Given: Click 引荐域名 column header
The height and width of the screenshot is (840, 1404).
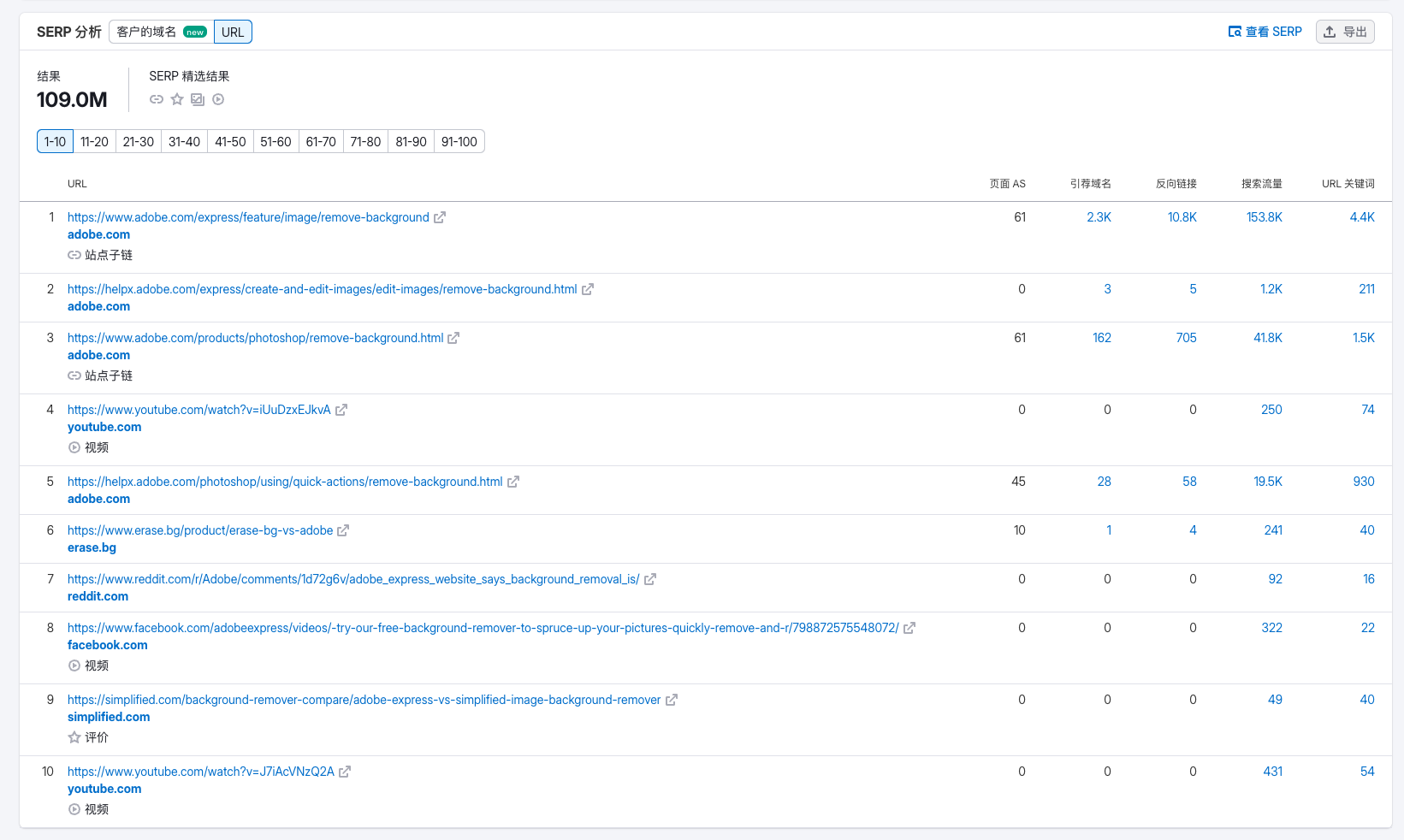Looking at the screenshot, I should [1091, 184].
